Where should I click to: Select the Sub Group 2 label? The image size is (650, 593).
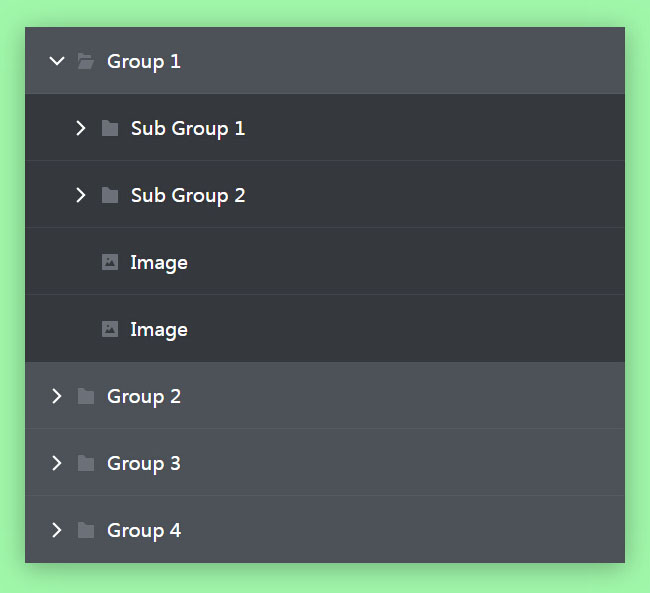(188, 195)
